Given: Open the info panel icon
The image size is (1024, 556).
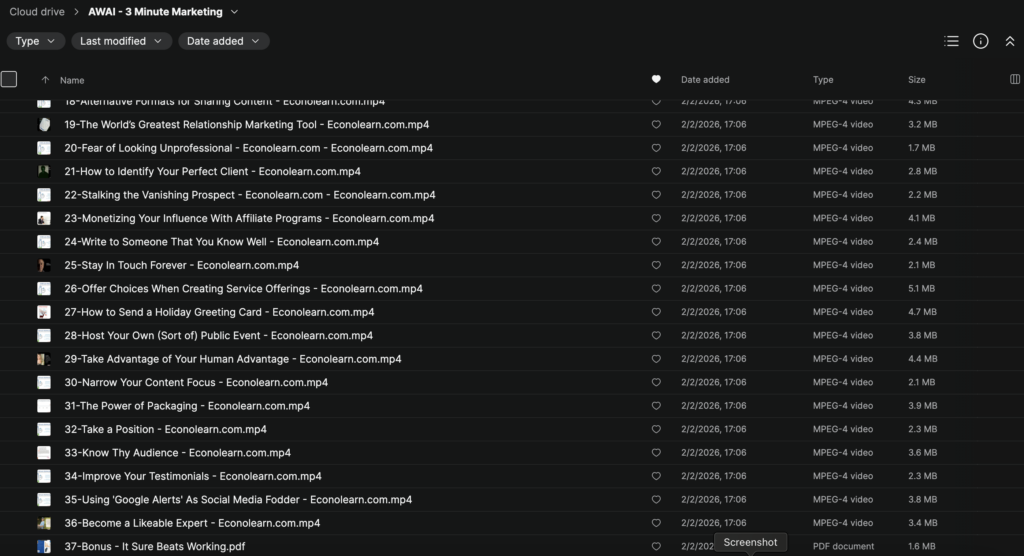Looking at the screenshot, I should click(980, 41).
